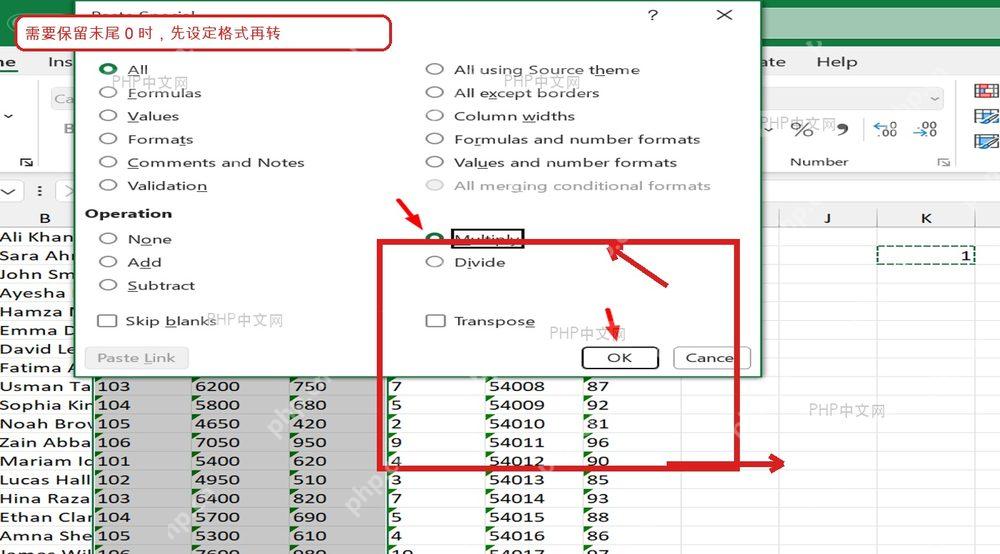Select column K header

(x=926, y=218)
